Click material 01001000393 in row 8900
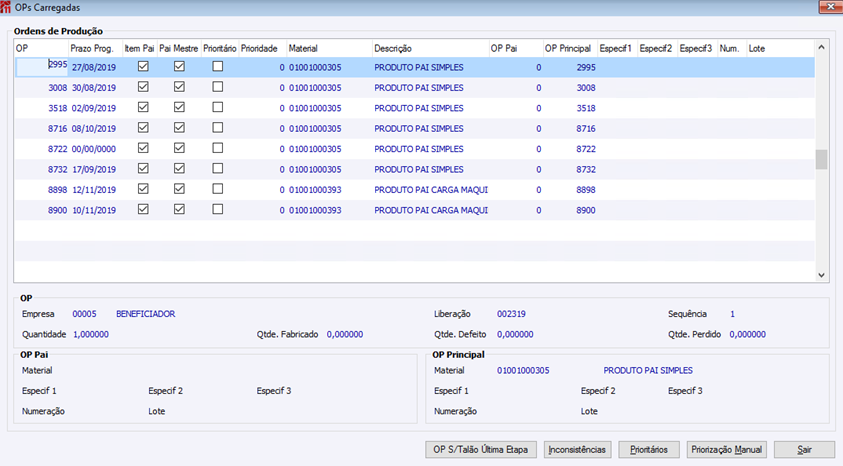 (x=315, y=210)
